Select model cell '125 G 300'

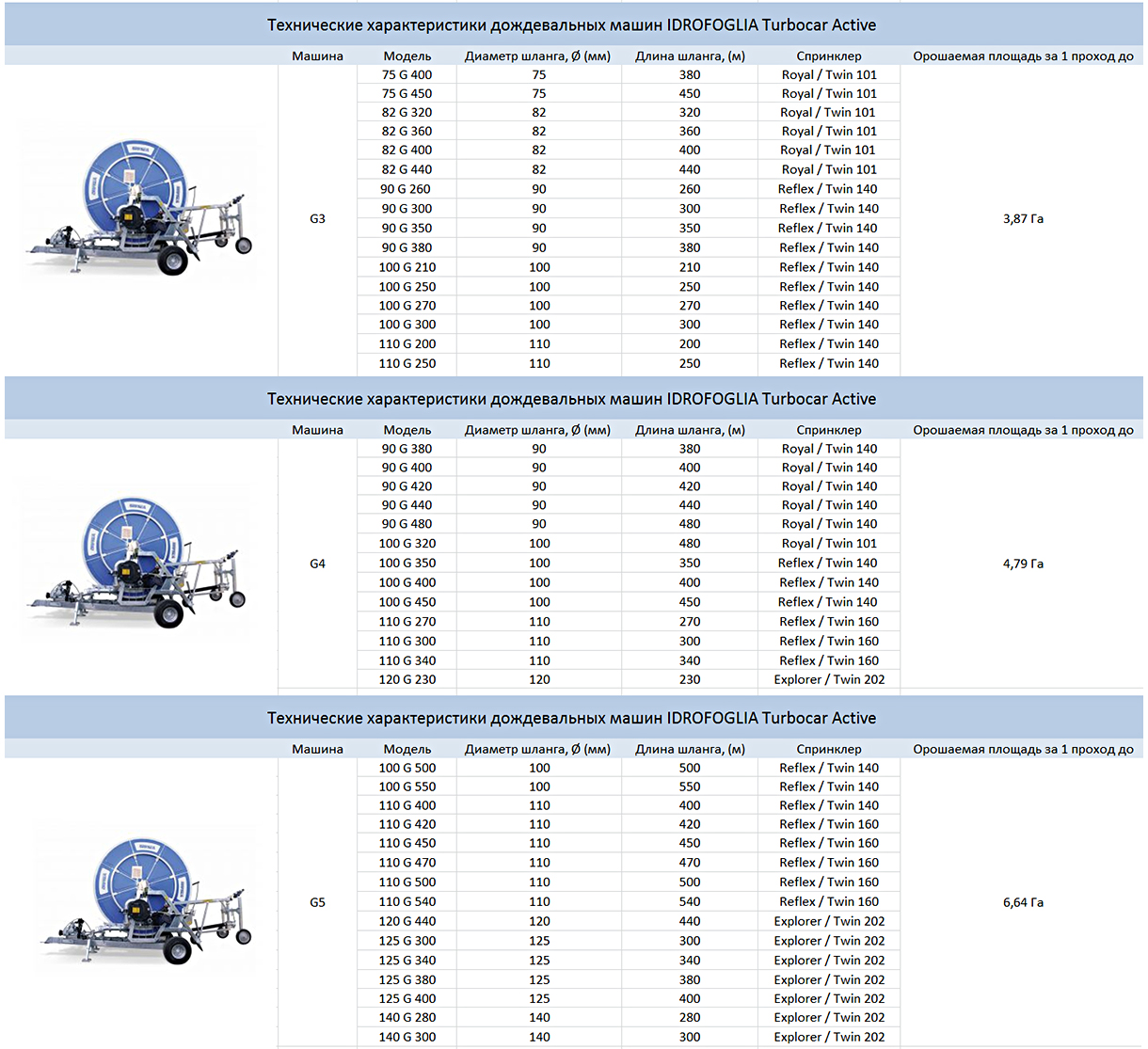(407, 941)
